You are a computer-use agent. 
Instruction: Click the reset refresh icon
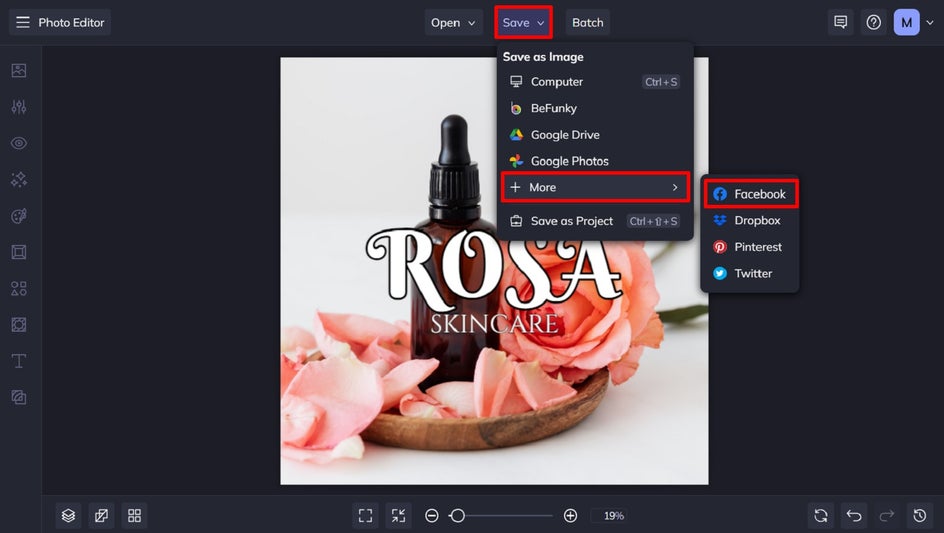[821, 516]
